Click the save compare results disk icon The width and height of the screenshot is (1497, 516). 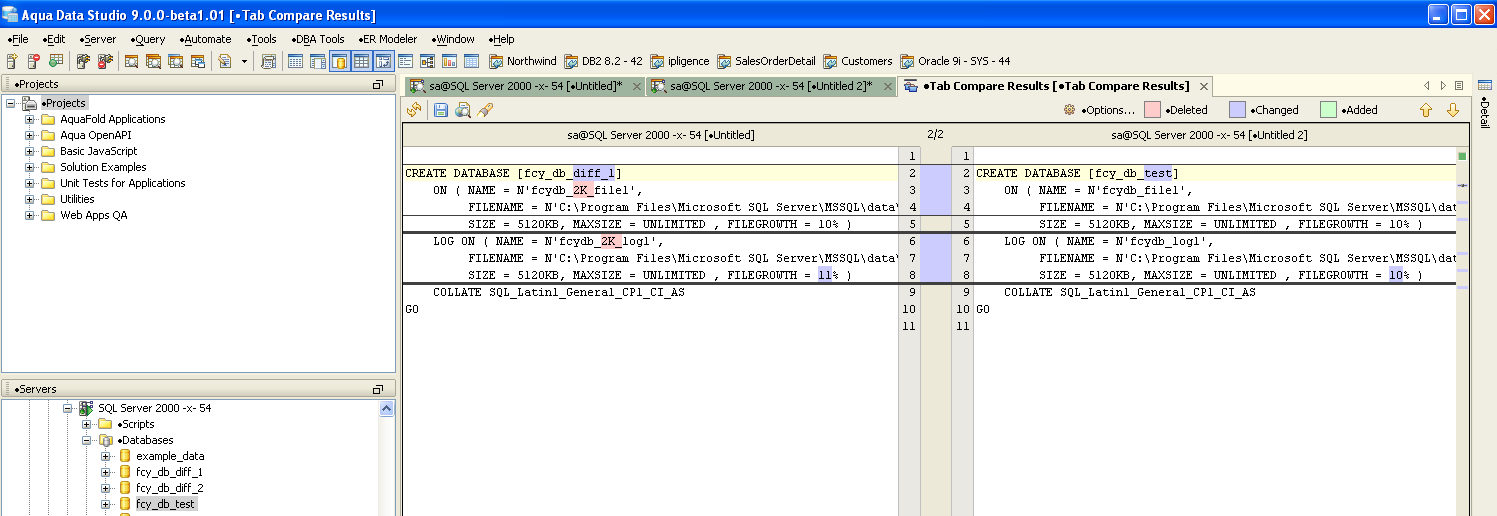tap(441, 110)
